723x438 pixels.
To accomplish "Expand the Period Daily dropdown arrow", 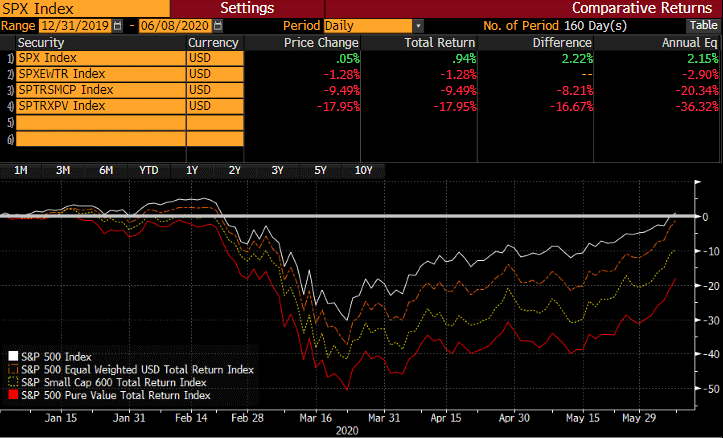I will [418, 26].
